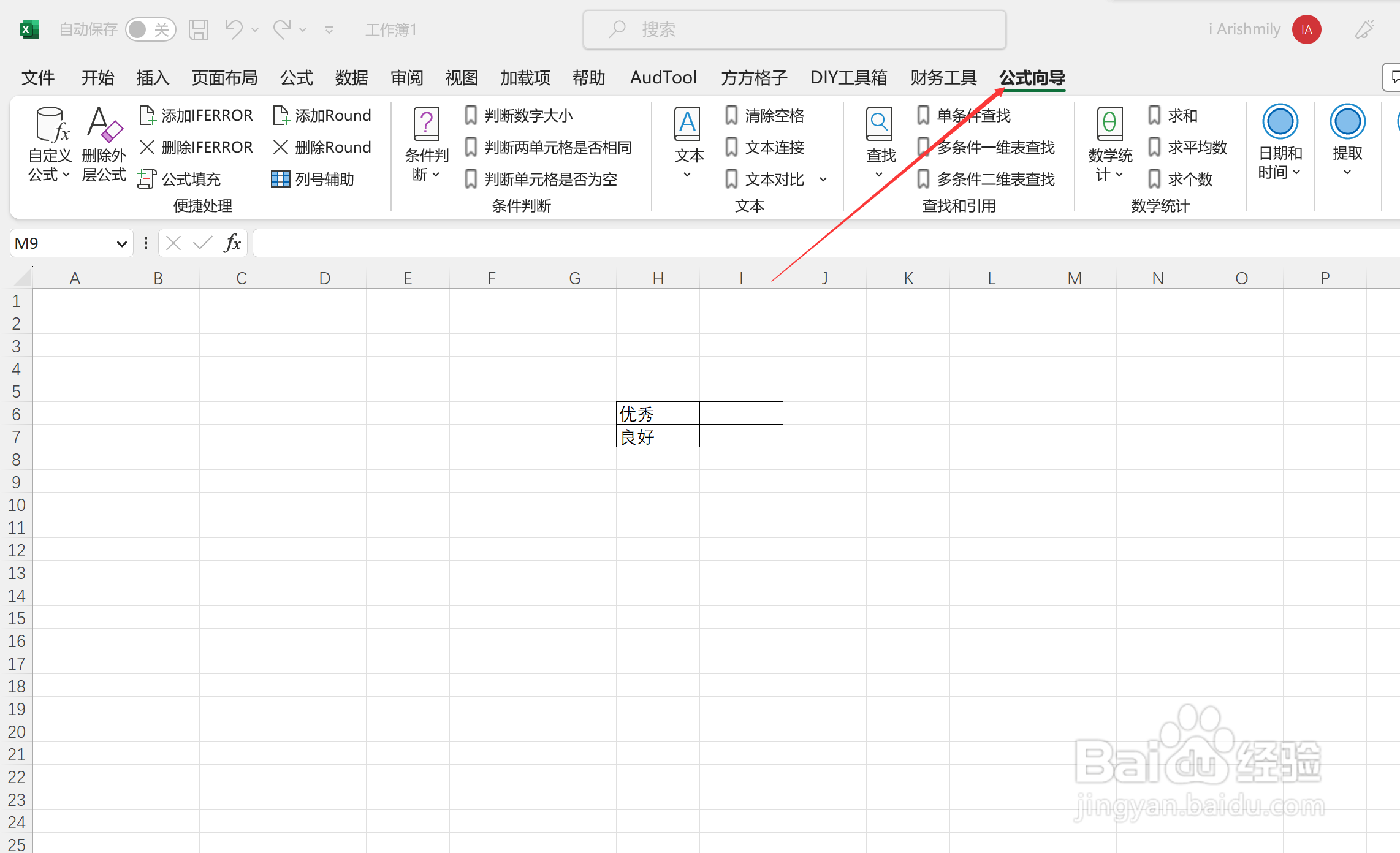
Task: Click the Select All corner triangle
Action: (22, 278)
